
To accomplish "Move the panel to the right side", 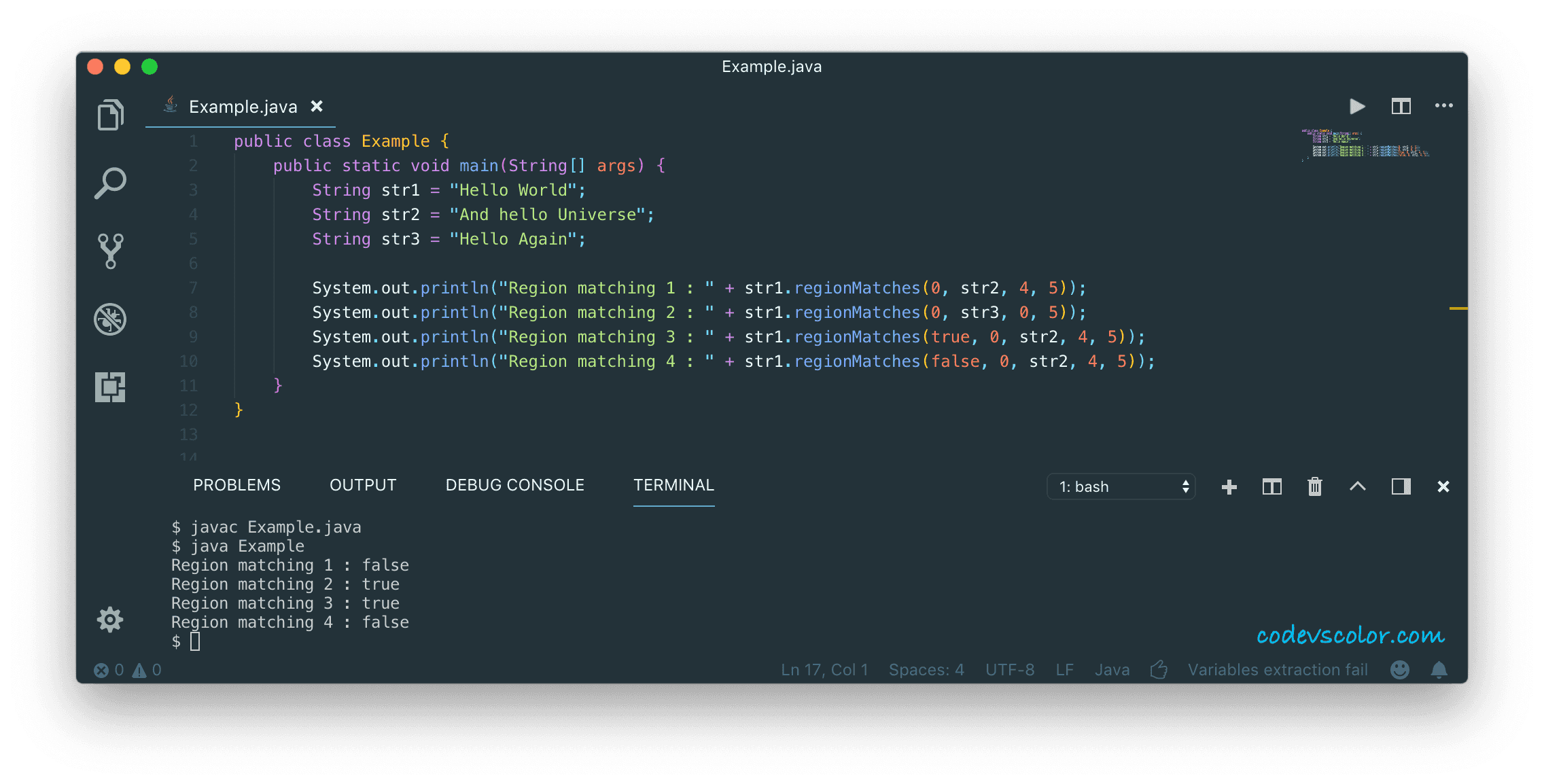I will [x=1401, y=486].
